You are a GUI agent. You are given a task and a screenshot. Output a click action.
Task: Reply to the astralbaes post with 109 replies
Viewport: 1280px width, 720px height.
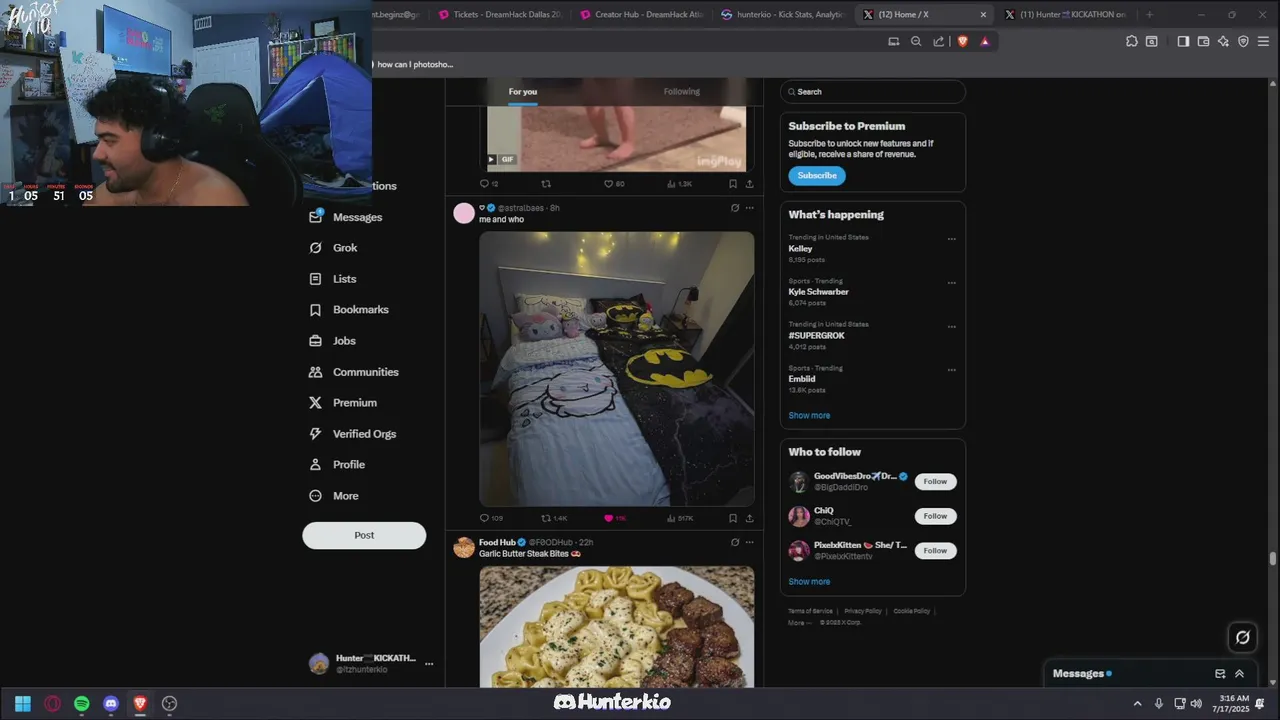pos(491,518)
